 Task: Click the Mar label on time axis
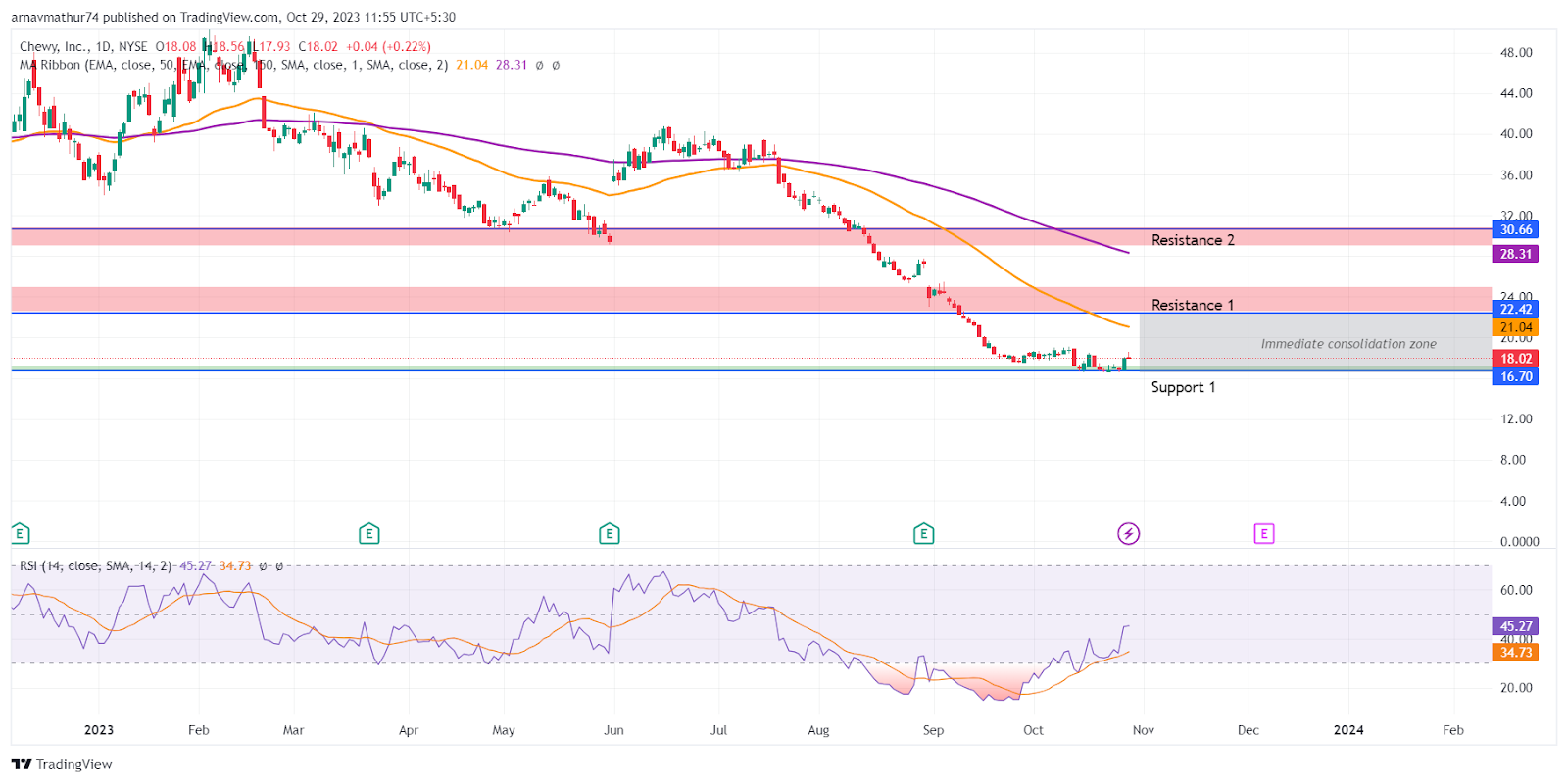point(293,730)
